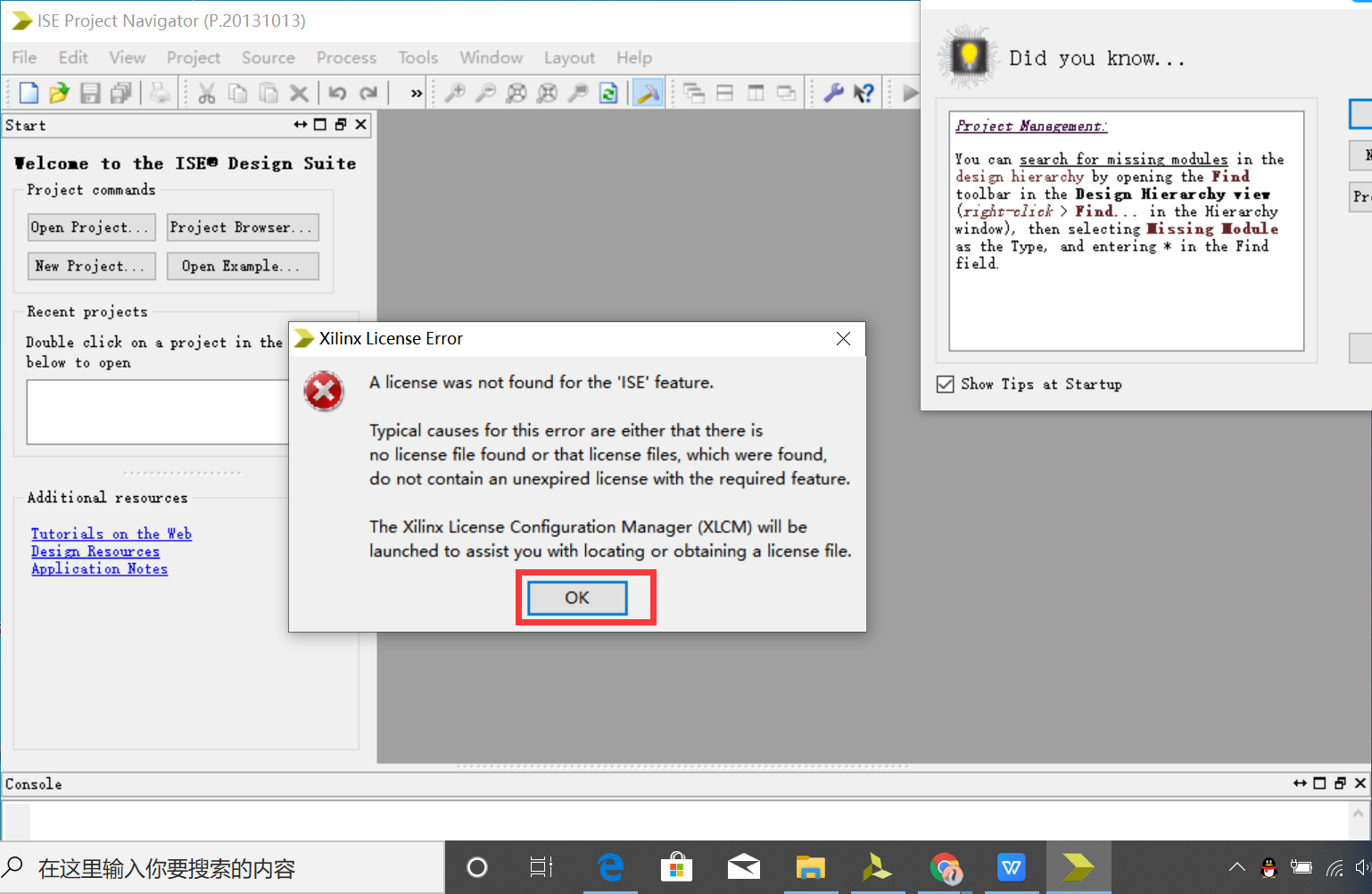Click the Undo arrow icon

[337, 93]
